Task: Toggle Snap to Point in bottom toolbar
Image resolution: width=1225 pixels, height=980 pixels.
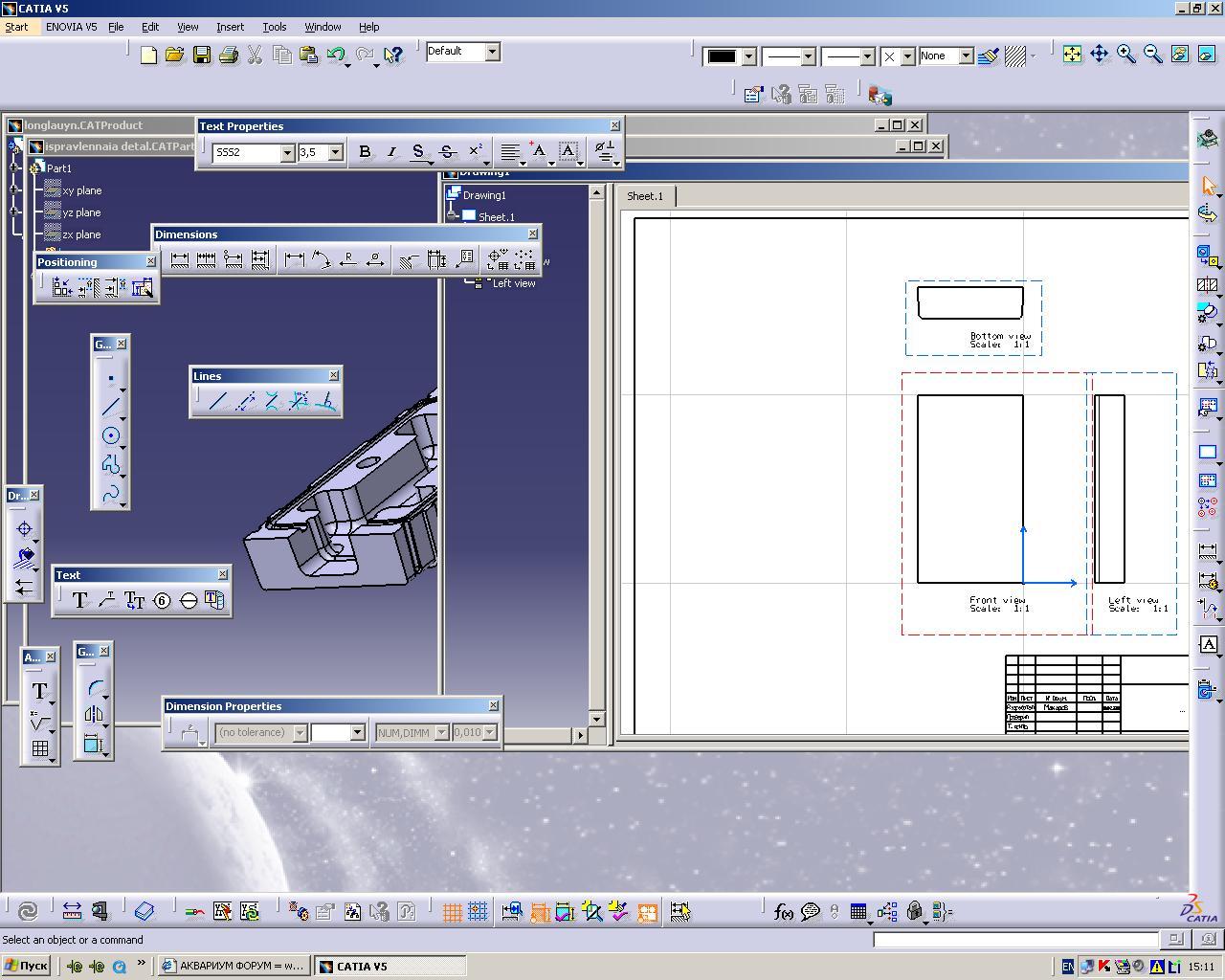Action: click(479, 912)
